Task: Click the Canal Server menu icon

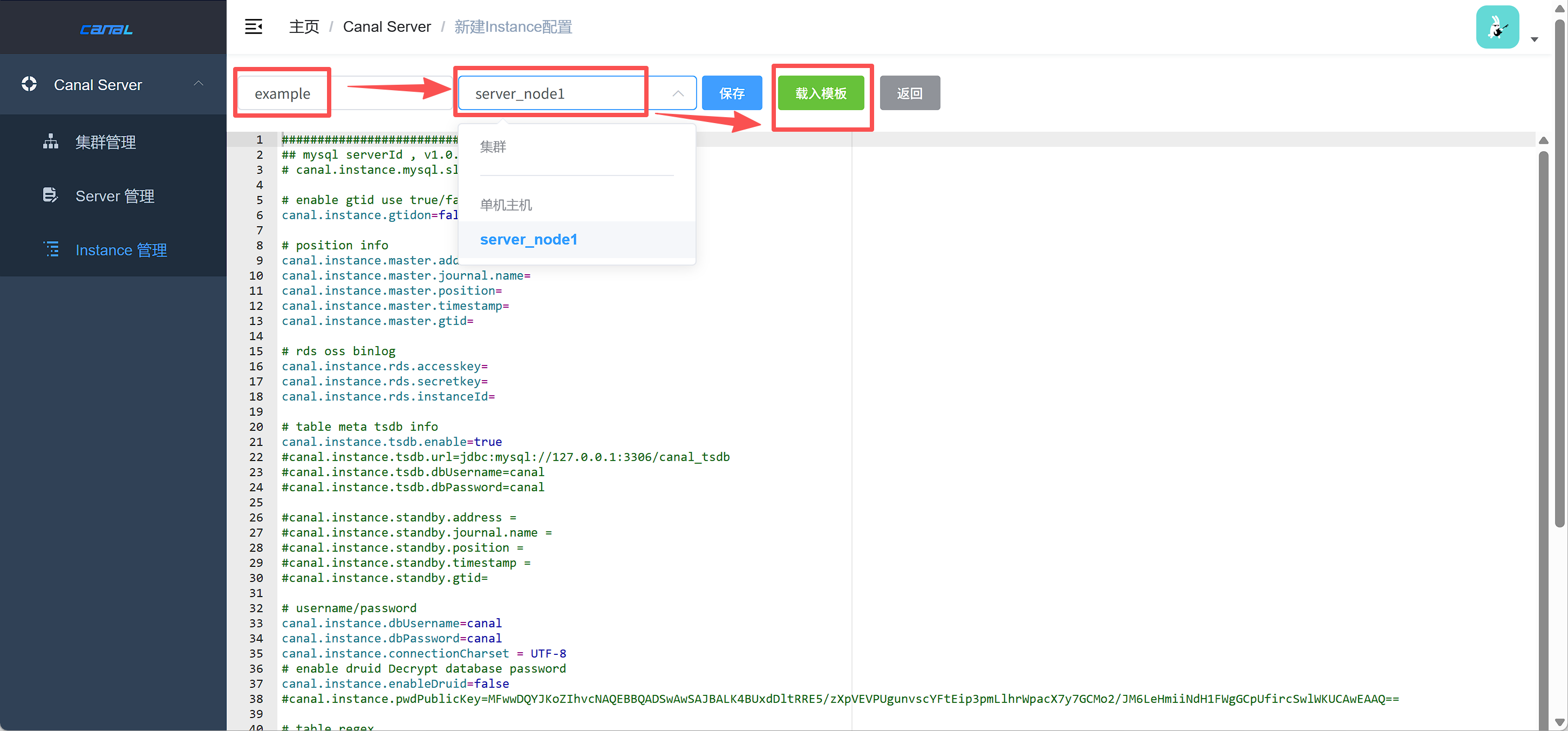Action: tap(29, 84)
